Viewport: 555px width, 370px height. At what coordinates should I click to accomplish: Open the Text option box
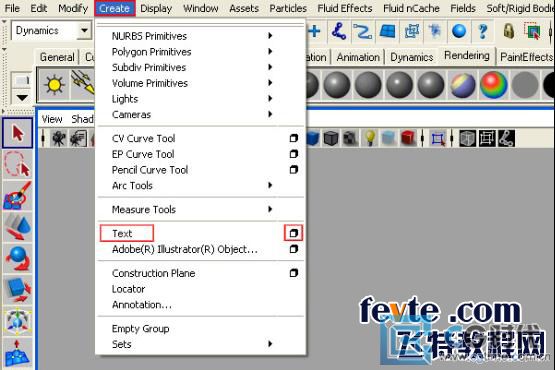293,233
